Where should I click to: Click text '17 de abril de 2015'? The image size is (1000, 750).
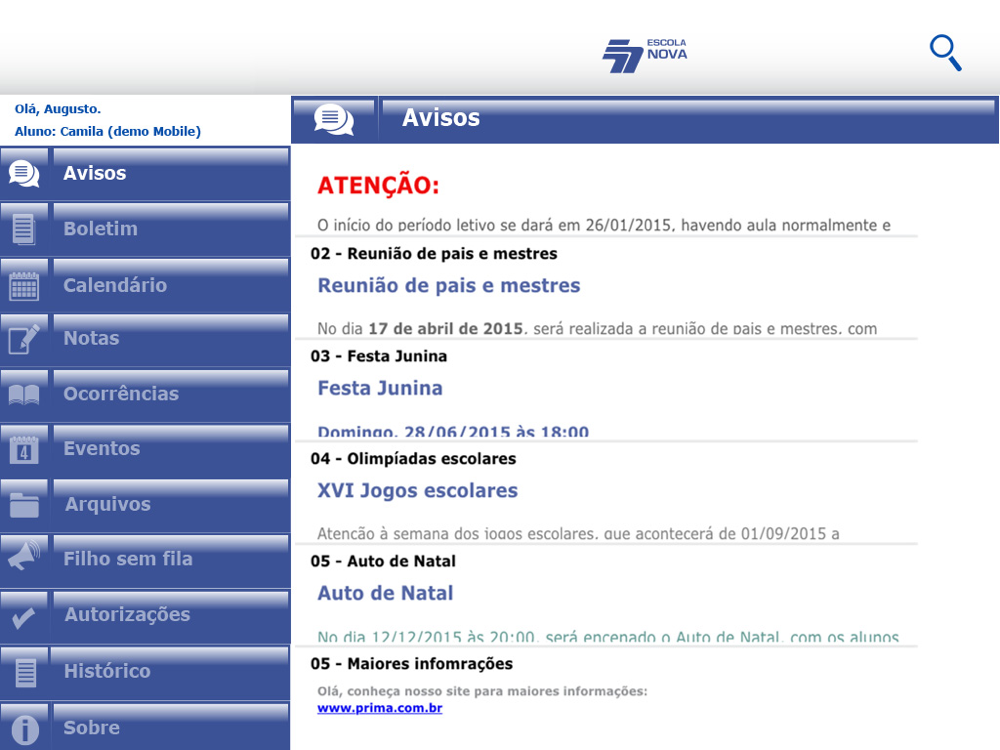coord(445,329)
